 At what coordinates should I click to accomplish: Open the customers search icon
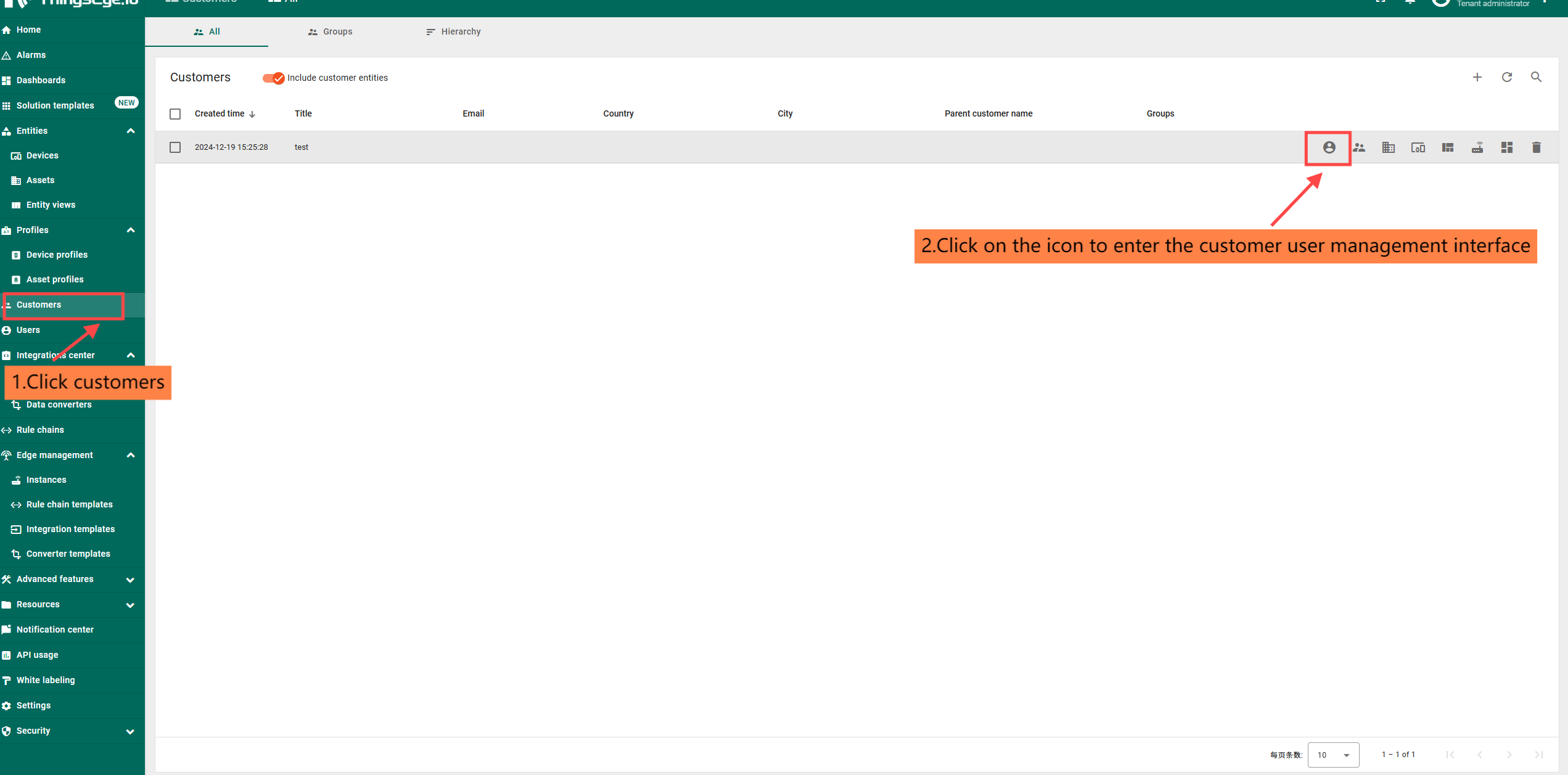coord(1536,77)
